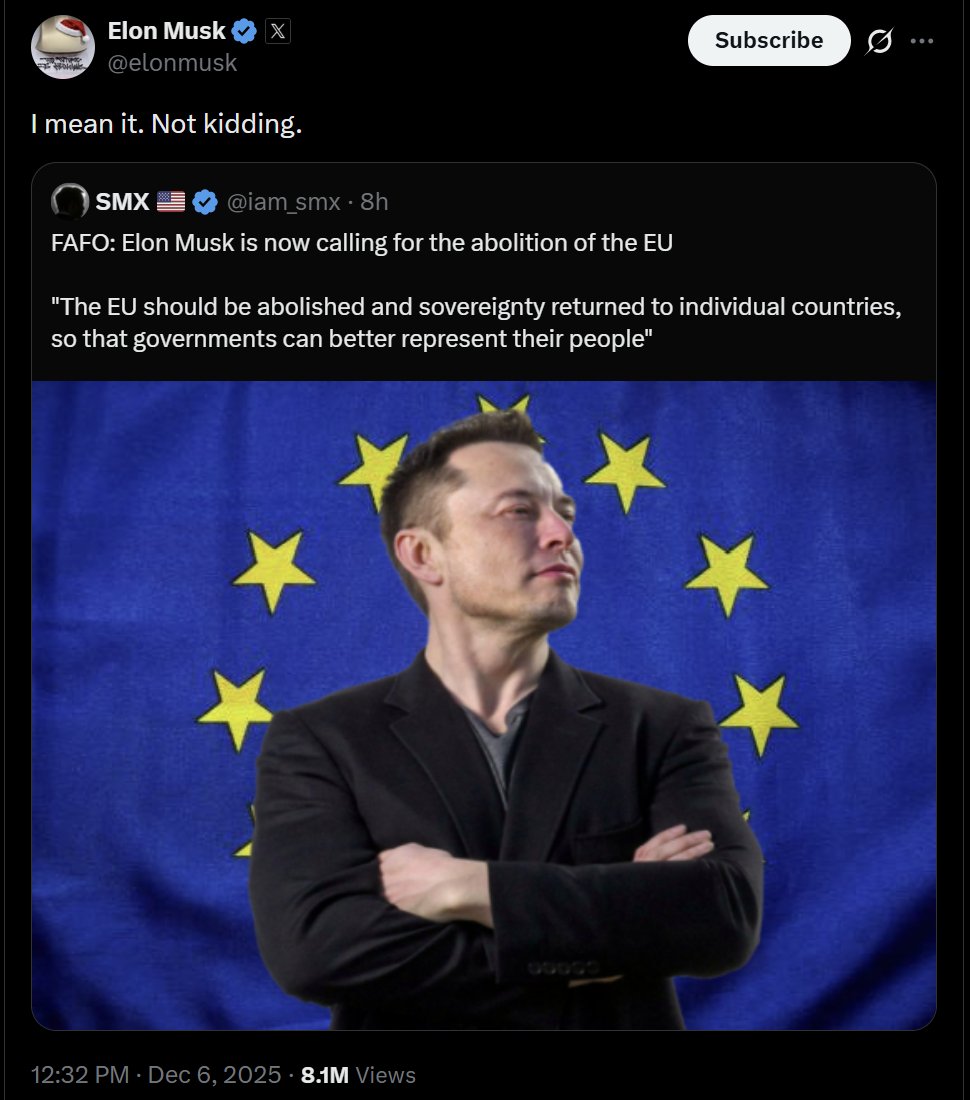This screenshot has width=970, height=1100.
Task: Open the Grok slash-circle icon
Action: [x=879, y=41]
